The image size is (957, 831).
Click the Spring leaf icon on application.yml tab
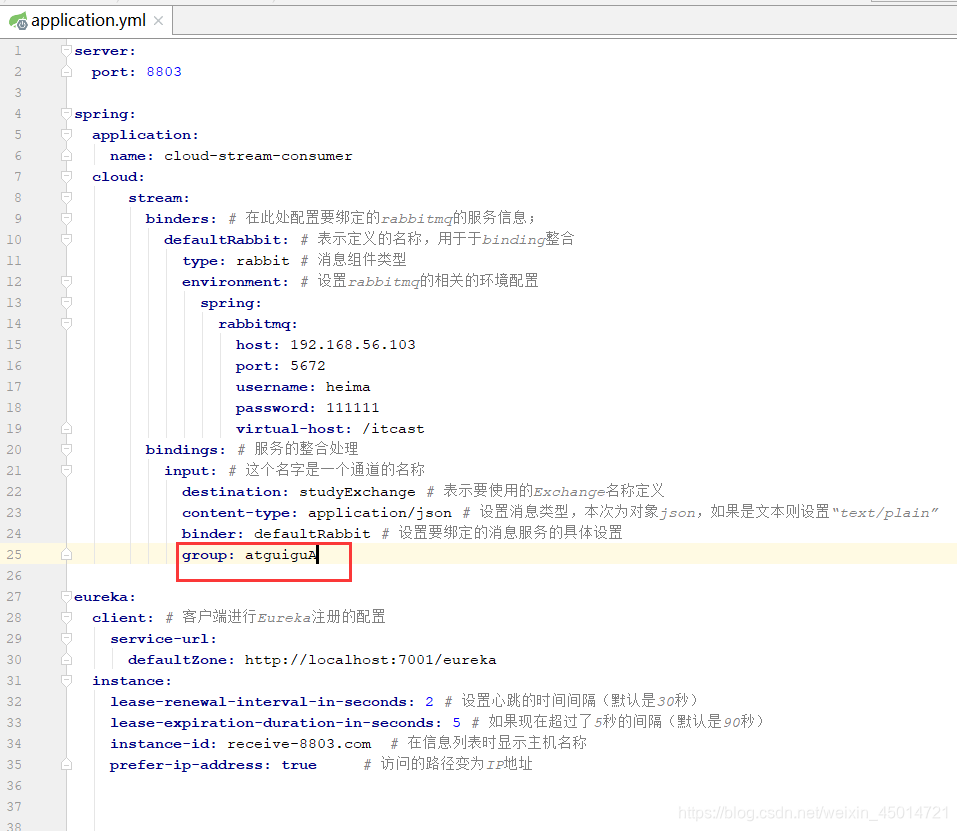[x=18, y=21]
